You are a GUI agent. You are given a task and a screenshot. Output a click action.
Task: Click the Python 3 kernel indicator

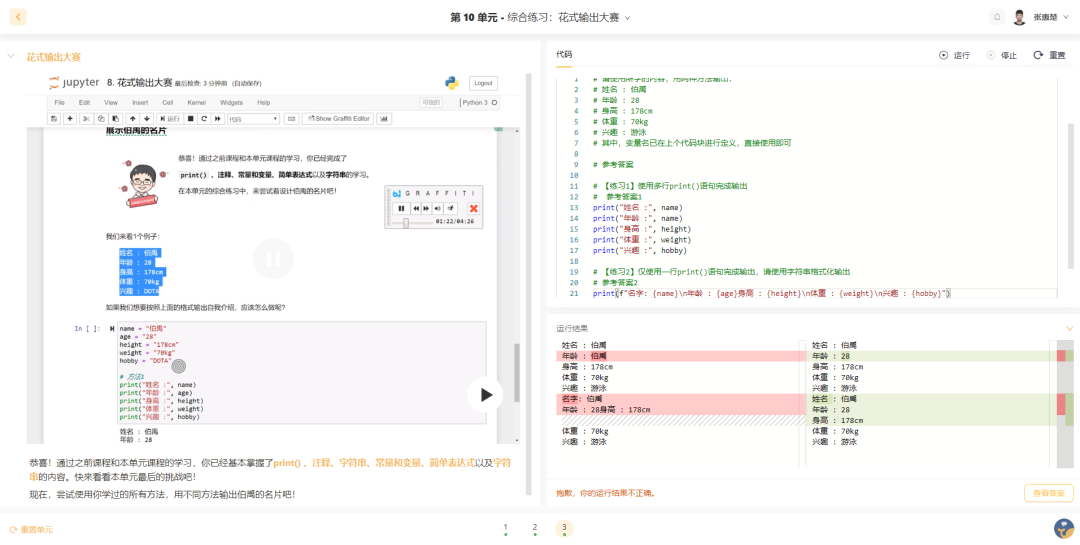[479, 103]
